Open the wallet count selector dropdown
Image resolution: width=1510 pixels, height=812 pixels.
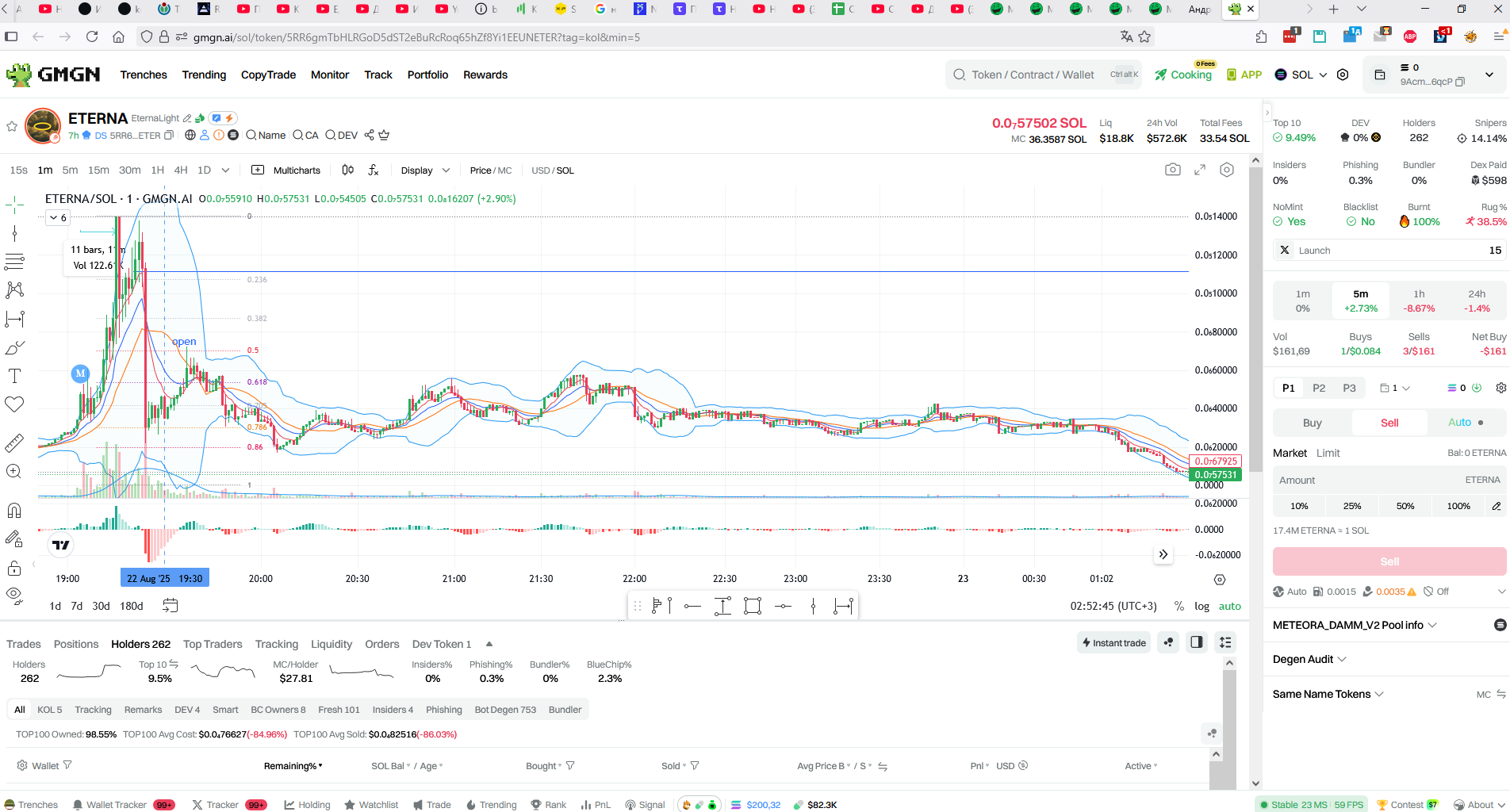[x=1395, y=388]
